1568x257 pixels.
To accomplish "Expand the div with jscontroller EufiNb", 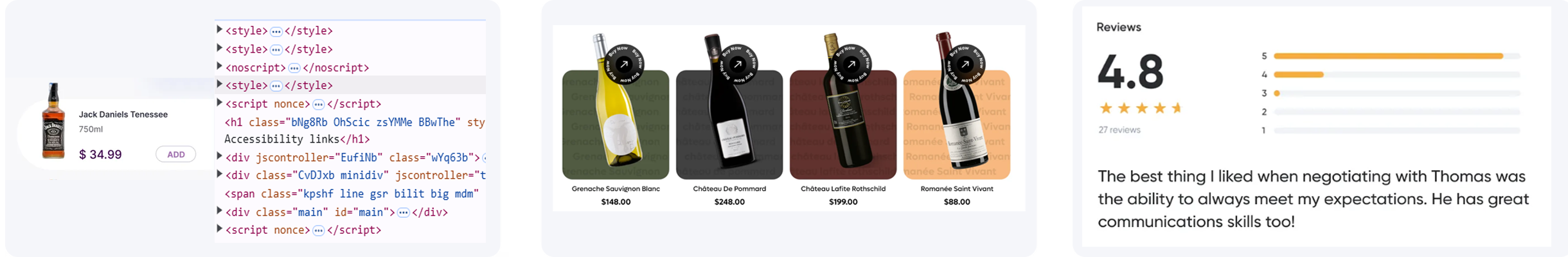I will (220, 156).
